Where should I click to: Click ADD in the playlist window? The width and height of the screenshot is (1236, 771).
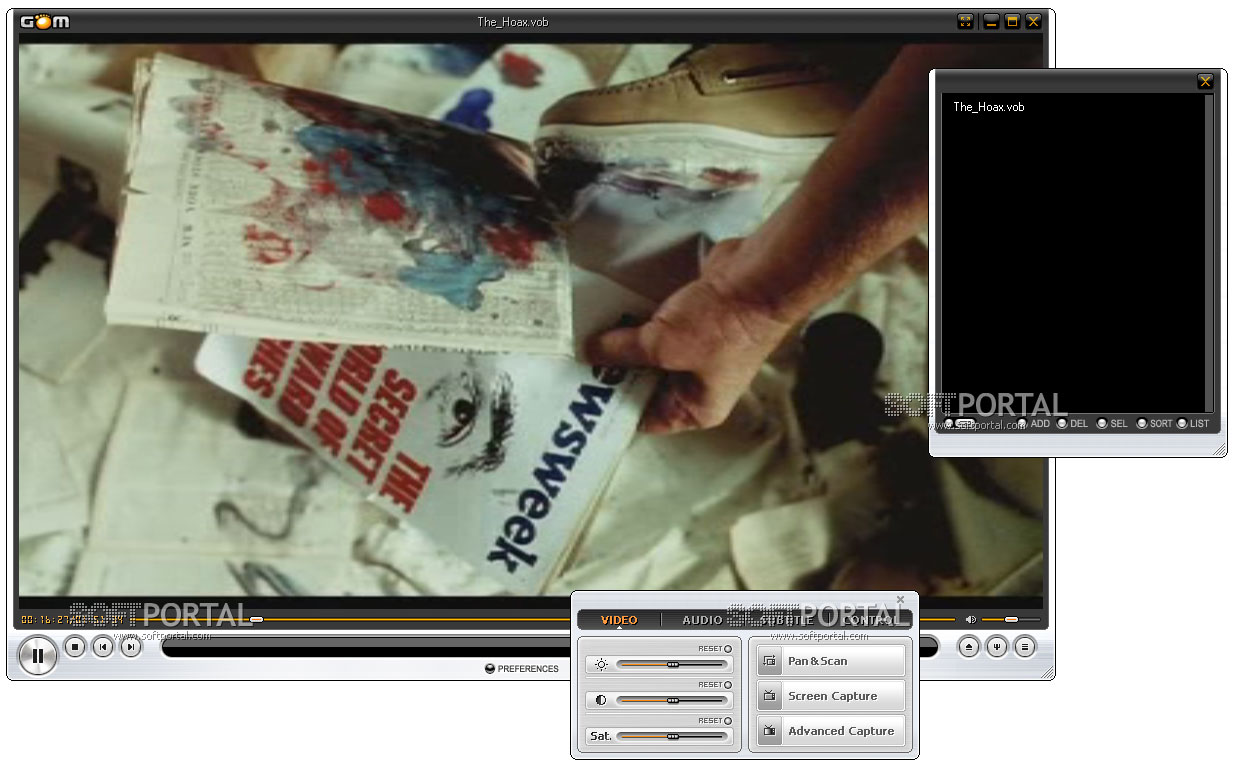[x=1034, y=424]
